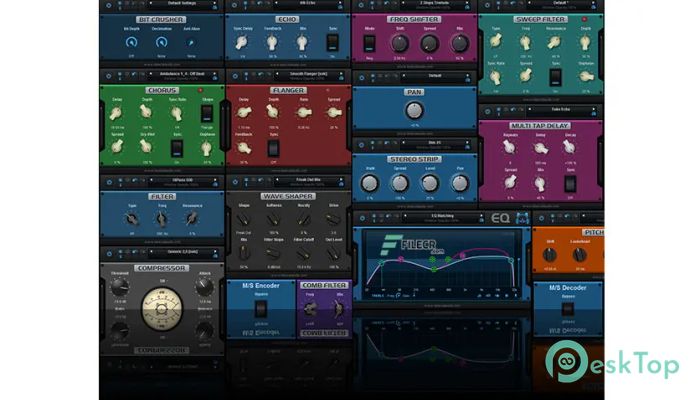The width and height of the screenshot is (700, 400).
Task: Click the Sweep Filter Resonance knob
Action: click(x=555, y=42)
